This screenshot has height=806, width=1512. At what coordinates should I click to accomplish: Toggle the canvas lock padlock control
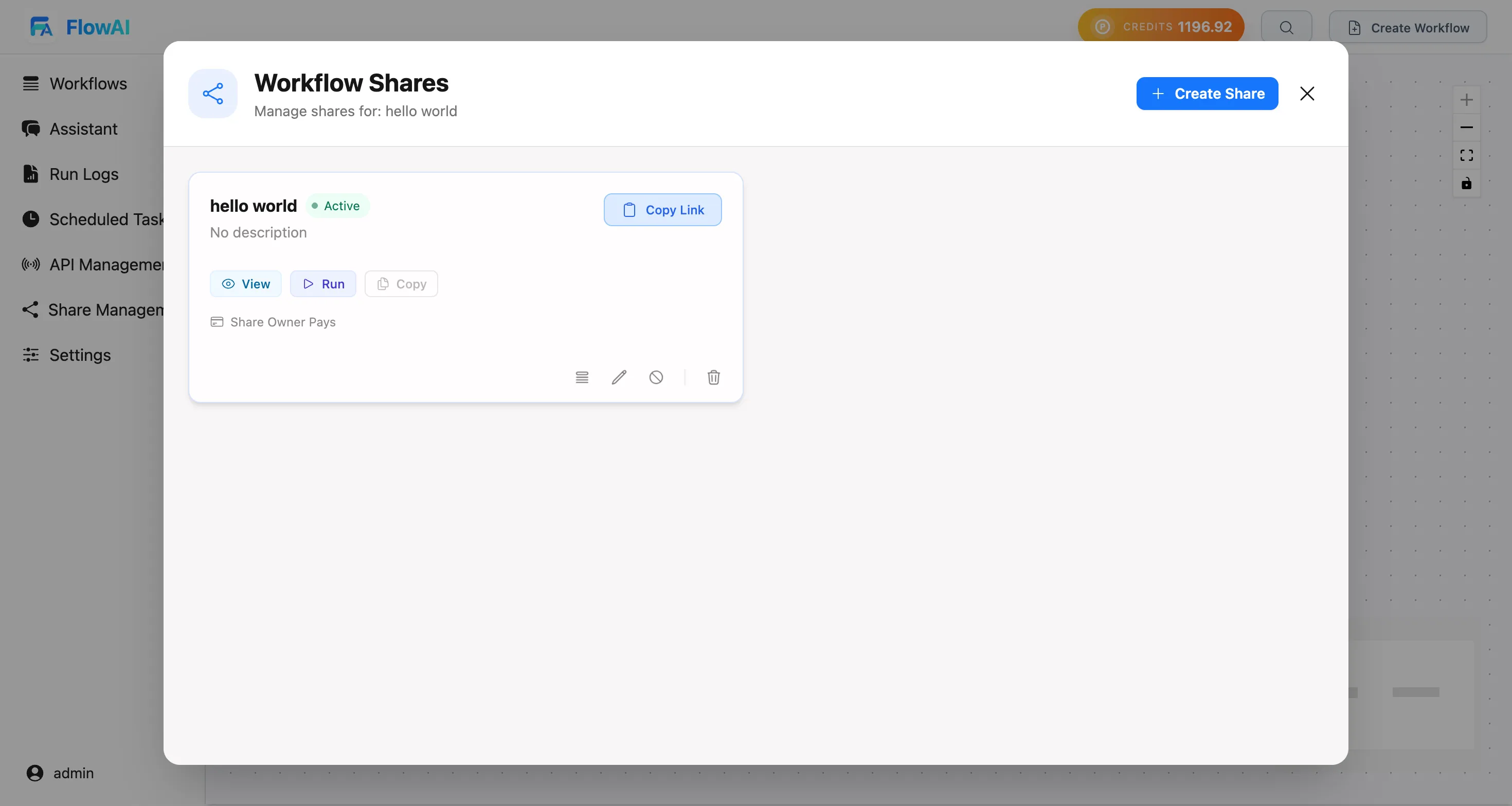point(1467,184)
